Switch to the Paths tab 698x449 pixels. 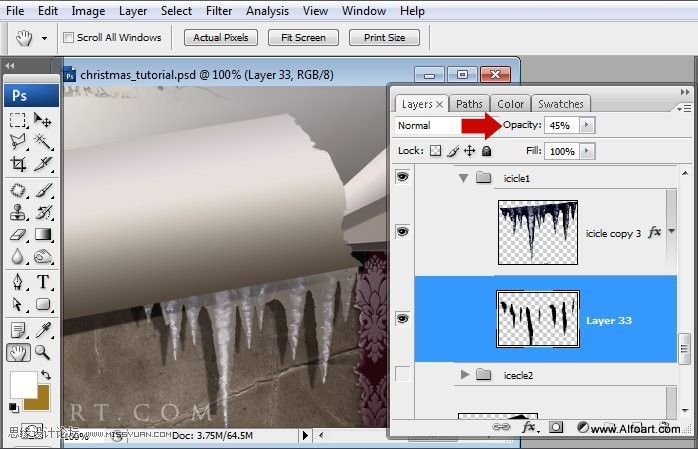pyautogui.click(x=469, y=104)
